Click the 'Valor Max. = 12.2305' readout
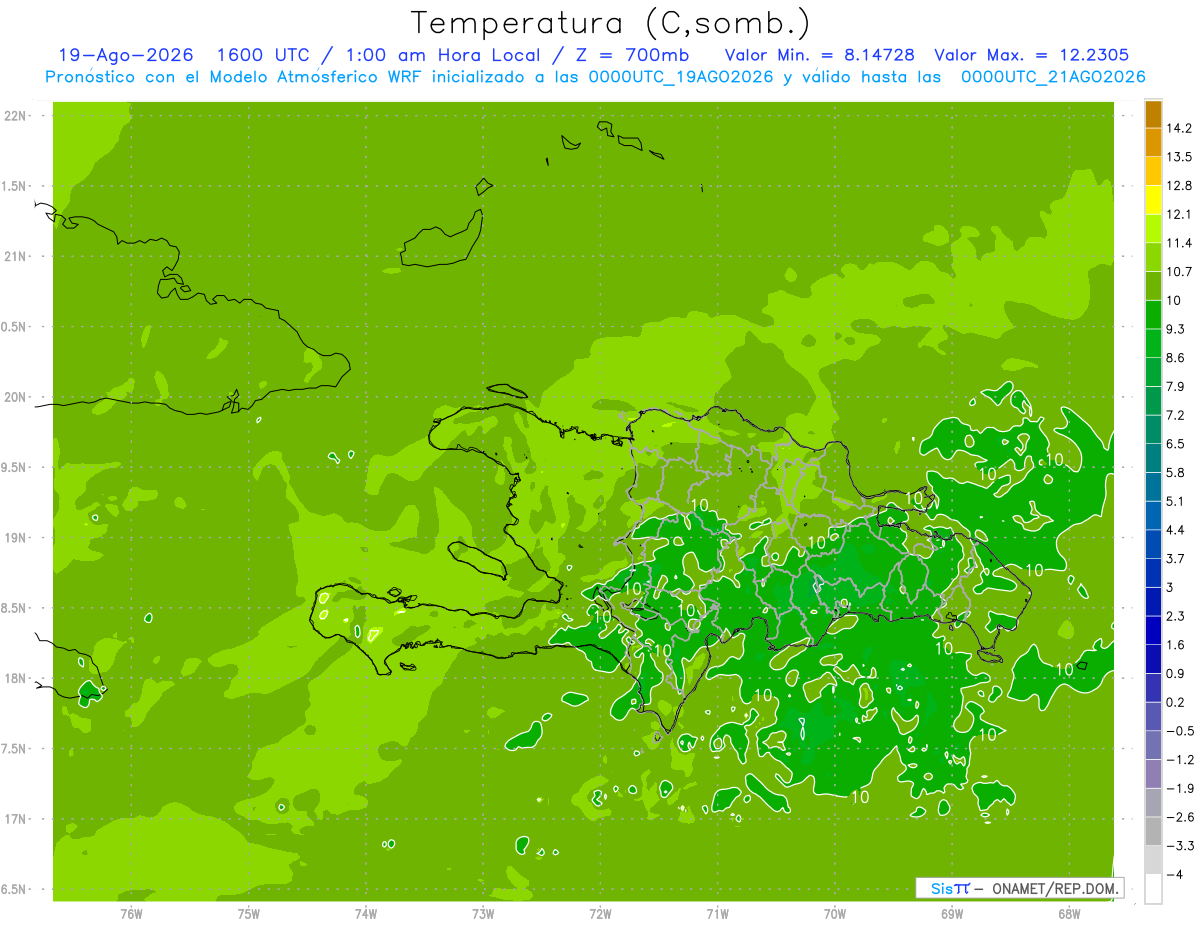The height and width of the screenshot is (927, 1200). (1033, 55)
